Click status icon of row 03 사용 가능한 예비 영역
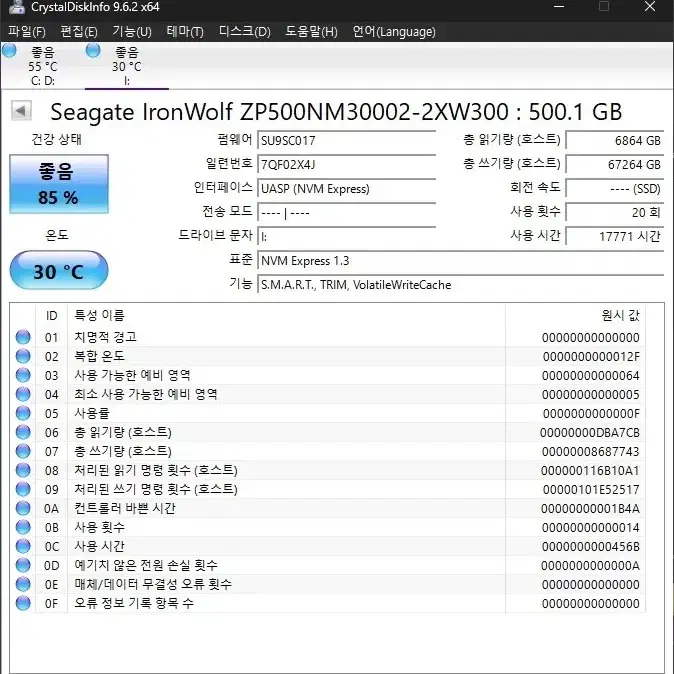The height and width of the screenshot is (674, 674). tap(23, 375)
